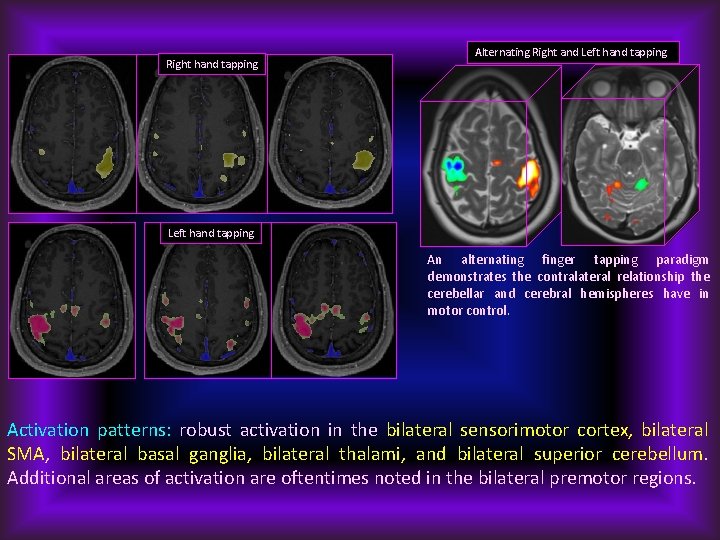
Task: Click the 'Left hand tapping' label
Action: pyautogui.click(x=211, y=233)
